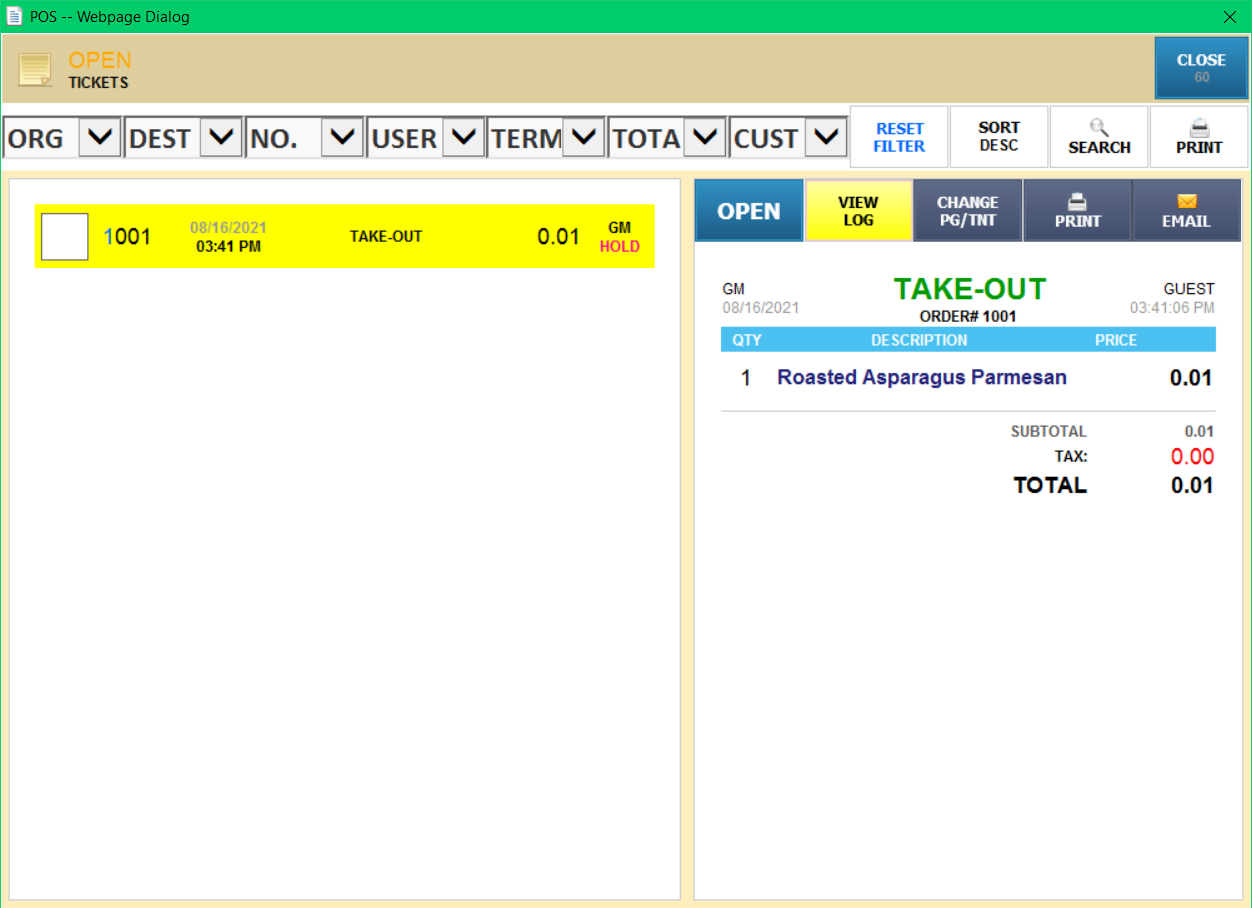Click the GUEST label on the receipt

pos(1189,289)
